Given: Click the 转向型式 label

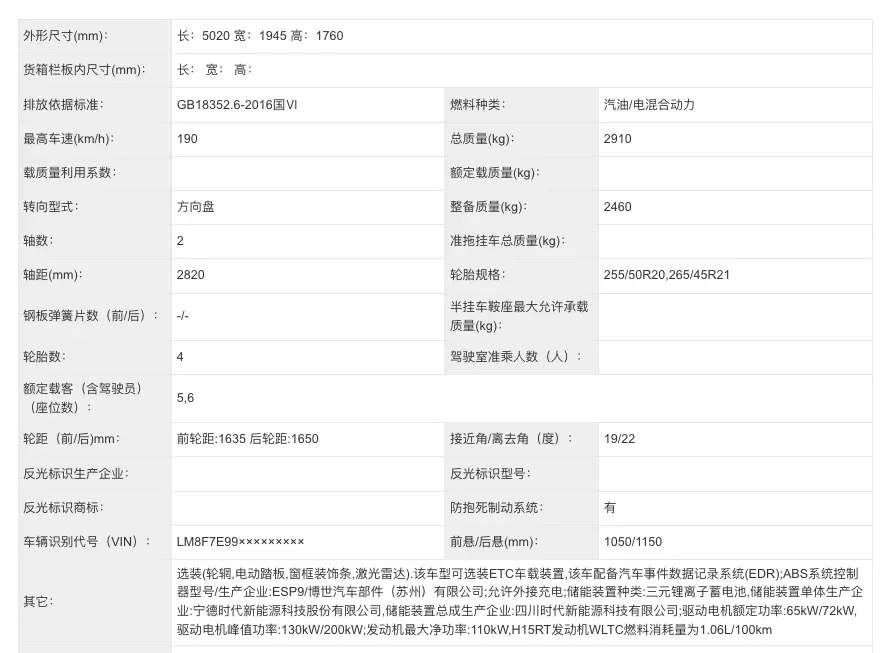Looking at the screenshot, I should click(51, 207).
